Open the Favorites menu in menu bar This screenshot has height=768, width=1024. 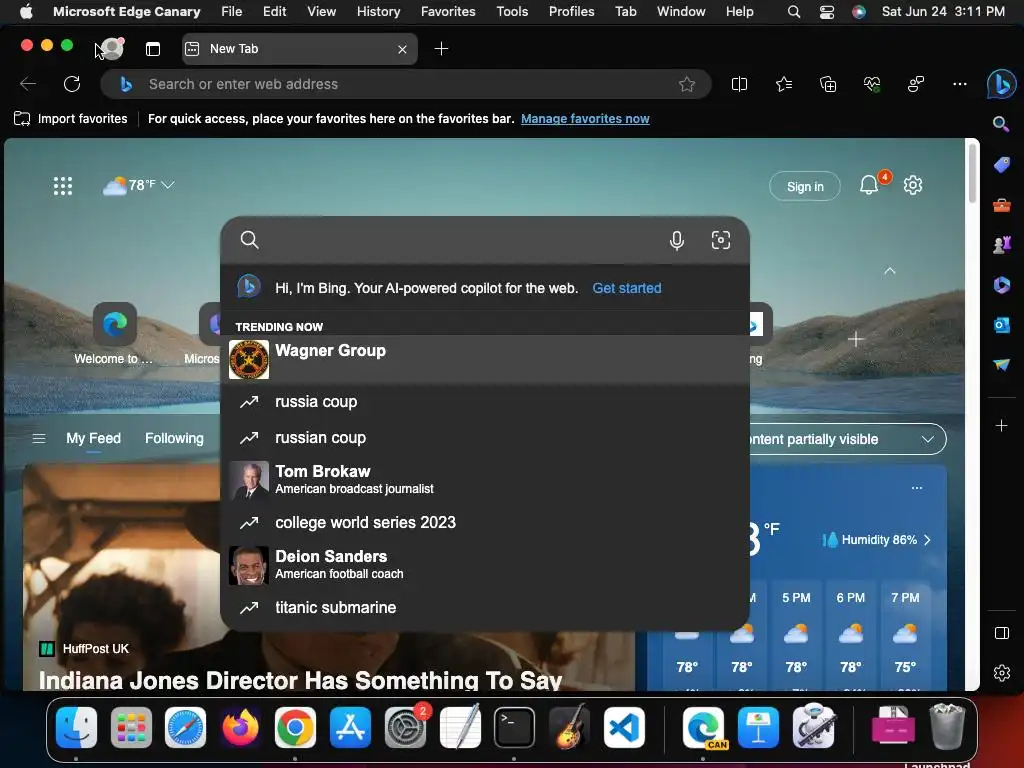448,12
